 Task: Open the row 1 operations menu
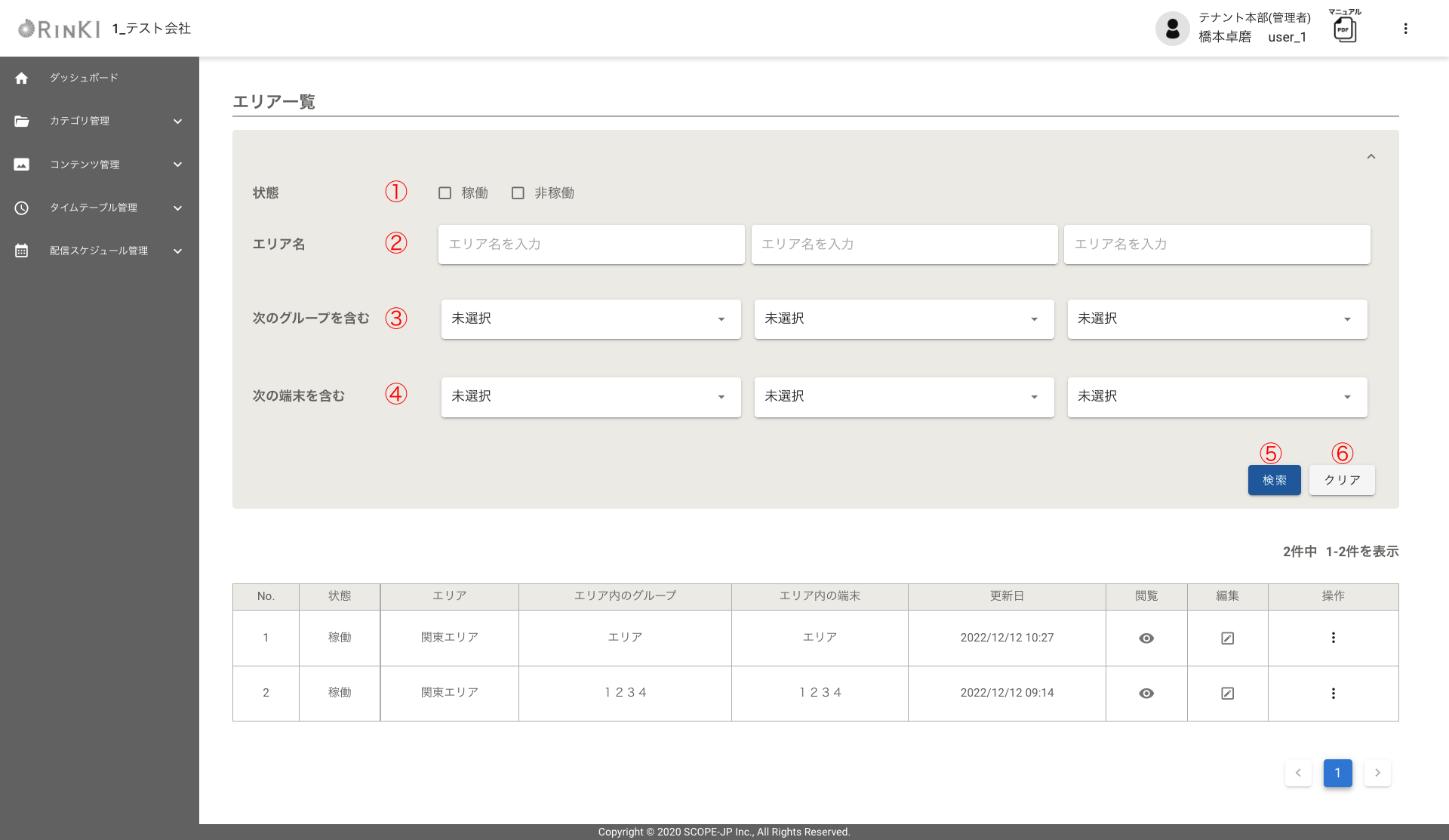[x=1333, y=638]
